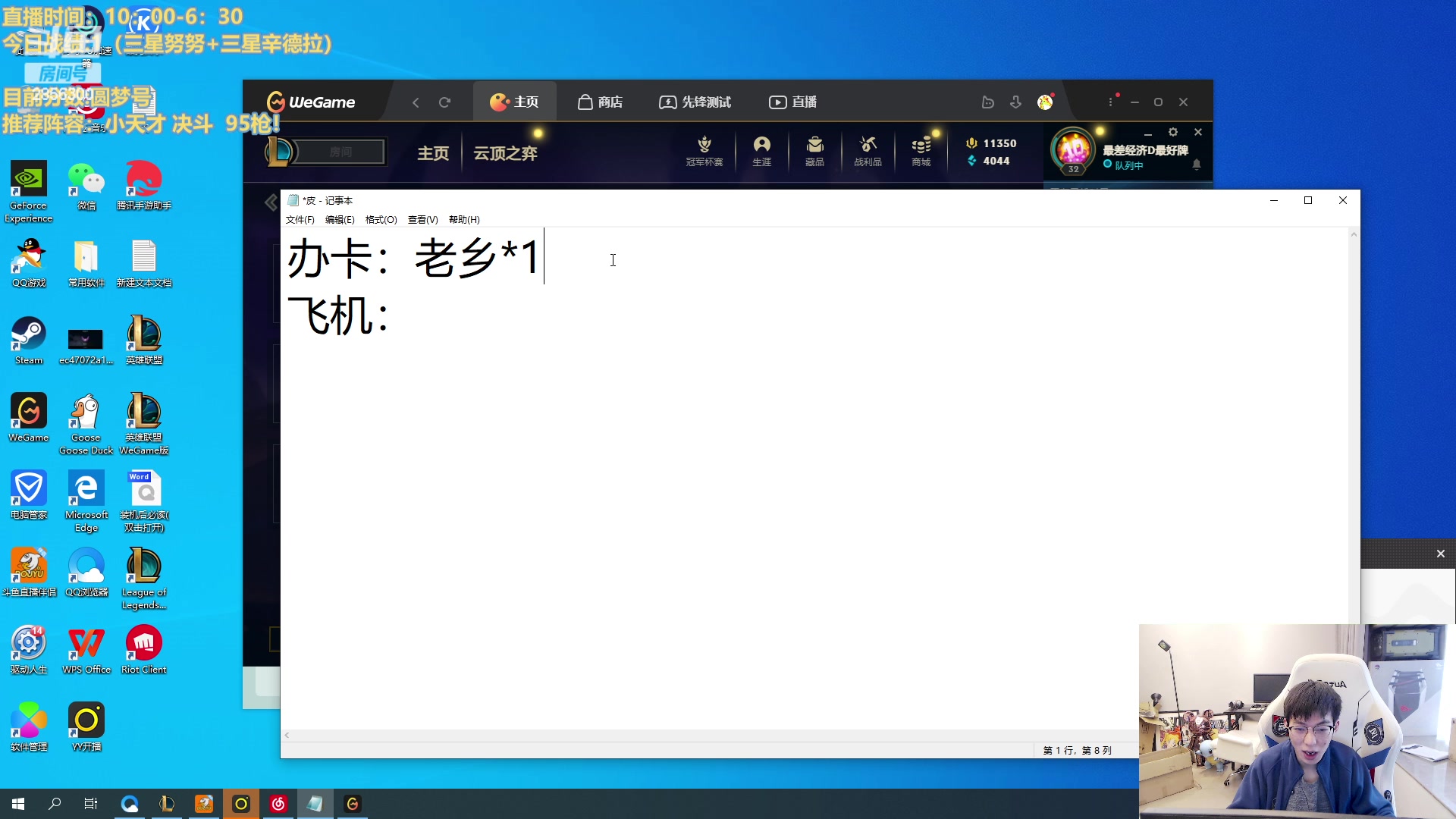This screenshot has width=1456, height=819.
Task: Open the 格式 menu in Notepad
Action: [380, 219]
